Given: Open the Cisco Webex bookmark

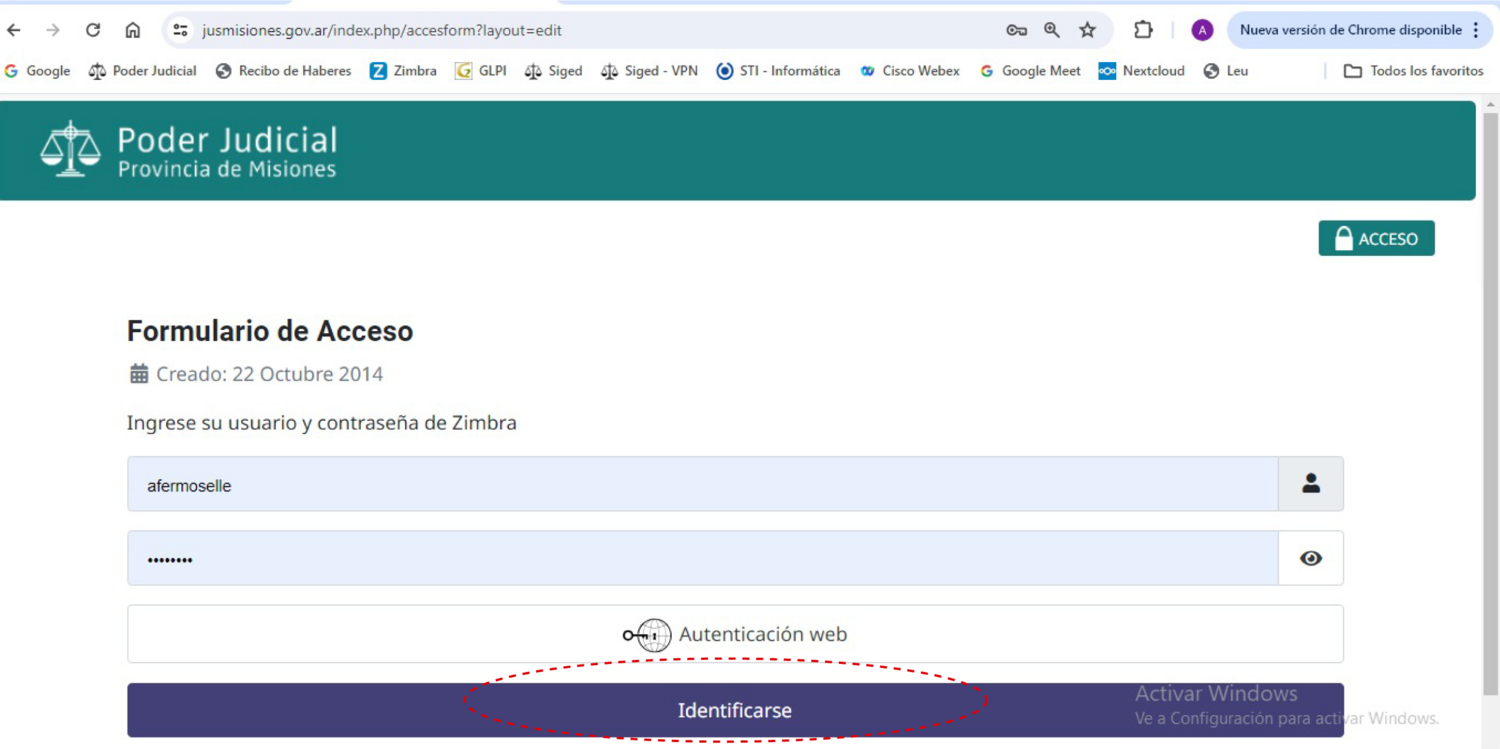Looking at the screenshot, I should pyautogui.click(x=910, y=71).
